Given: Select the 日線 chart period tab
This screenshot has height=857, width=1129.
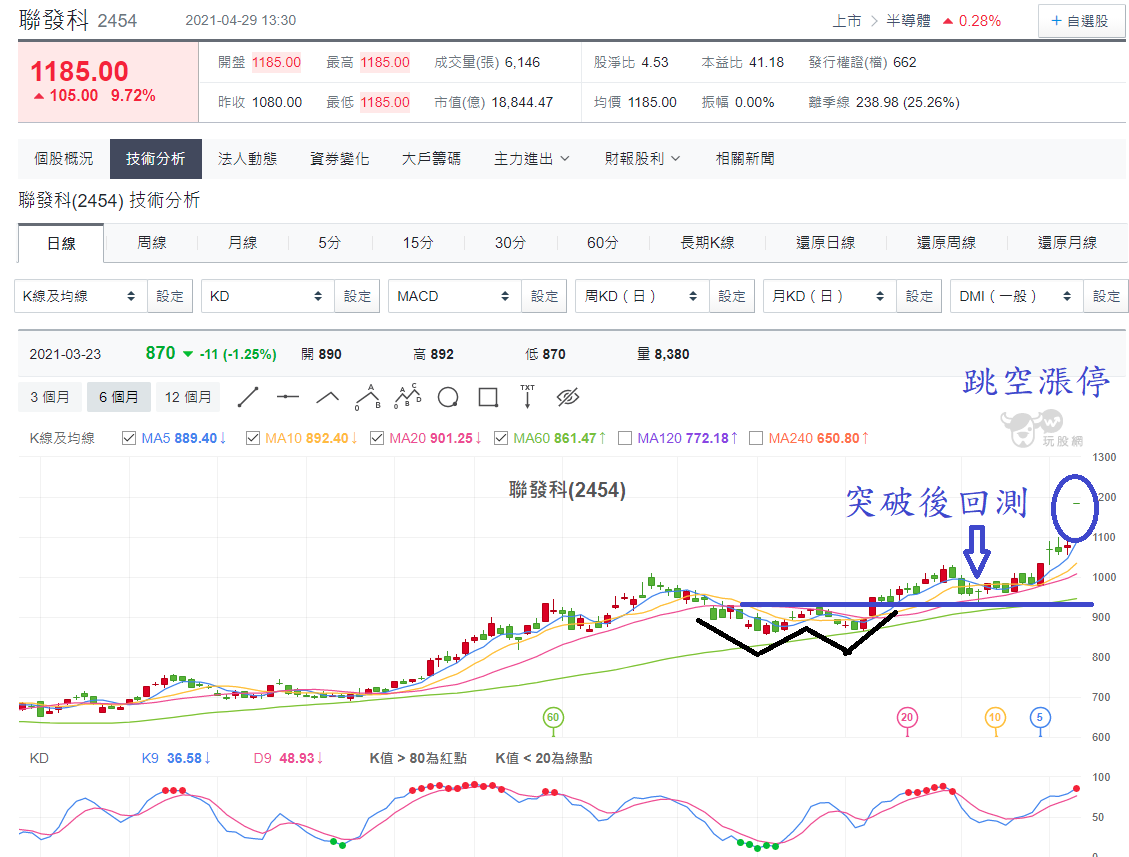Looking at the screenshot, I should point(61,243).
